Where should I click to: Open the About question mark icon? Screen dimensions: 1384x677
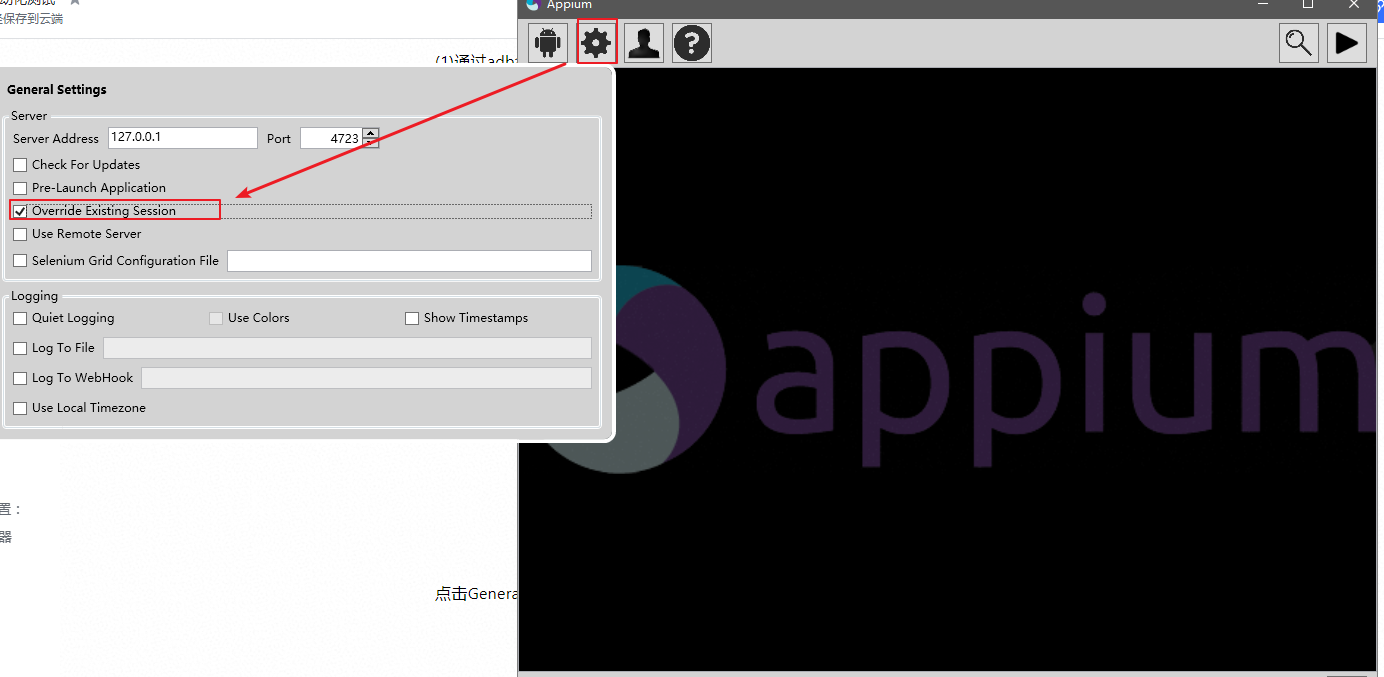click(x=692, y=43)
